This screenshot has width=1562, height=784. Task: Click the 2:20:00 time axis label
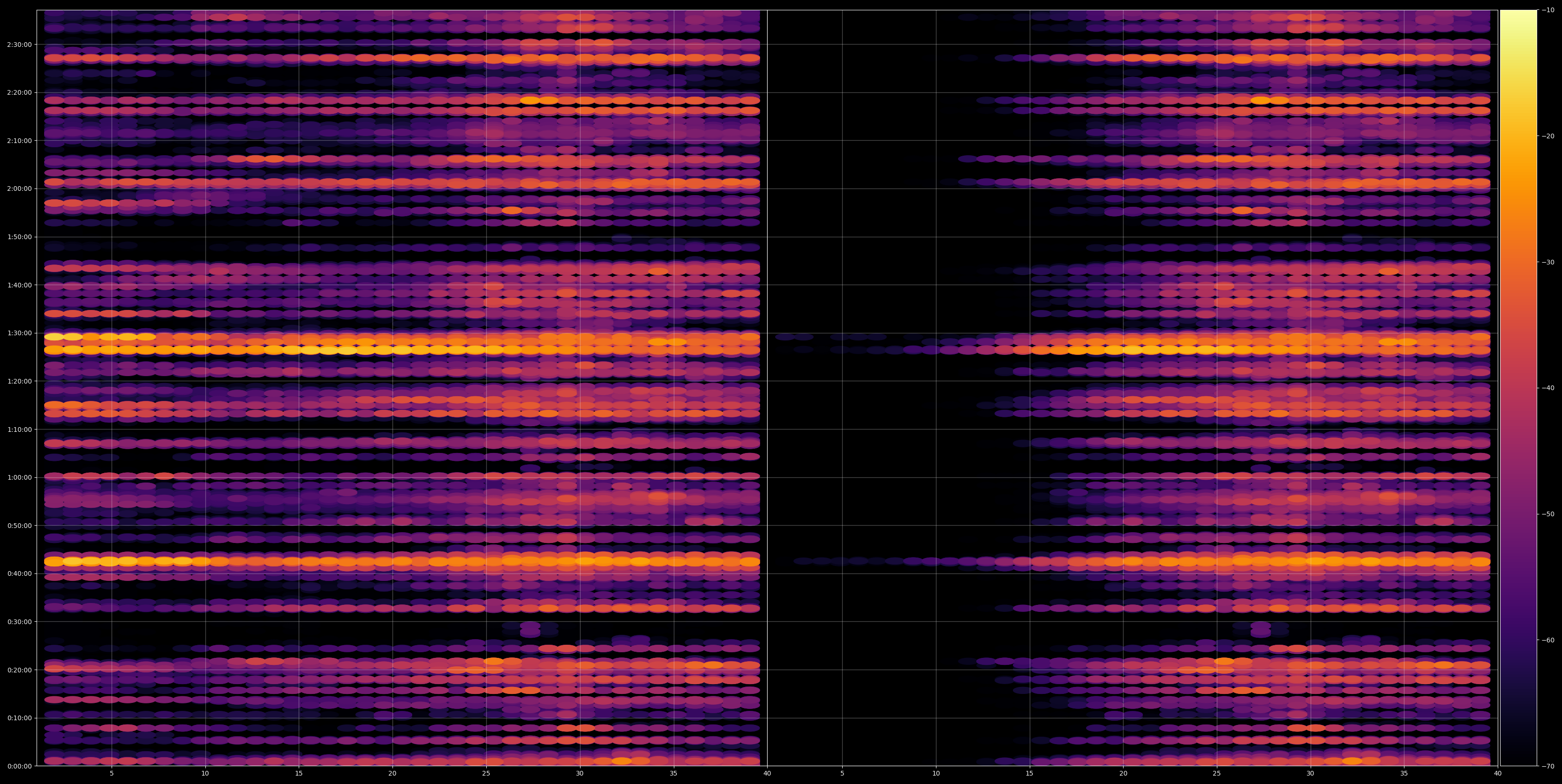coord(19,92)
